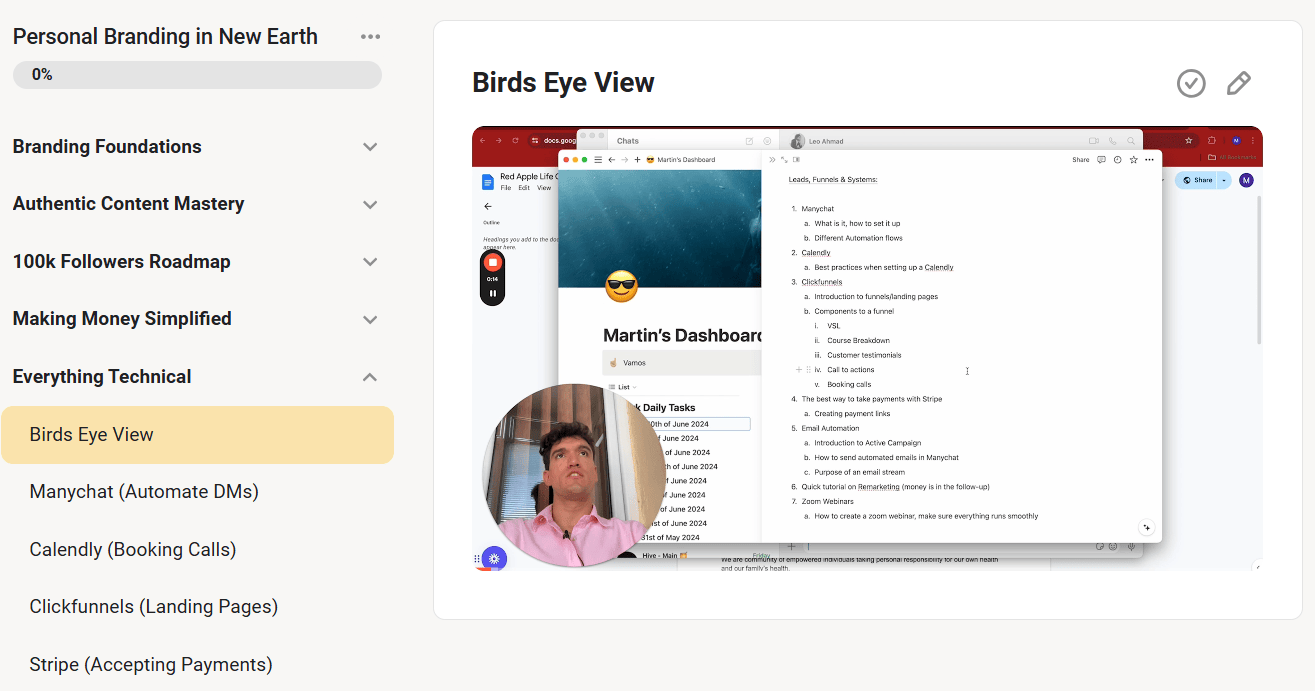Mark lesson complete with the checkmark circle
The height and width of the screenshot is (691, 1315).
coord(1191,84)
